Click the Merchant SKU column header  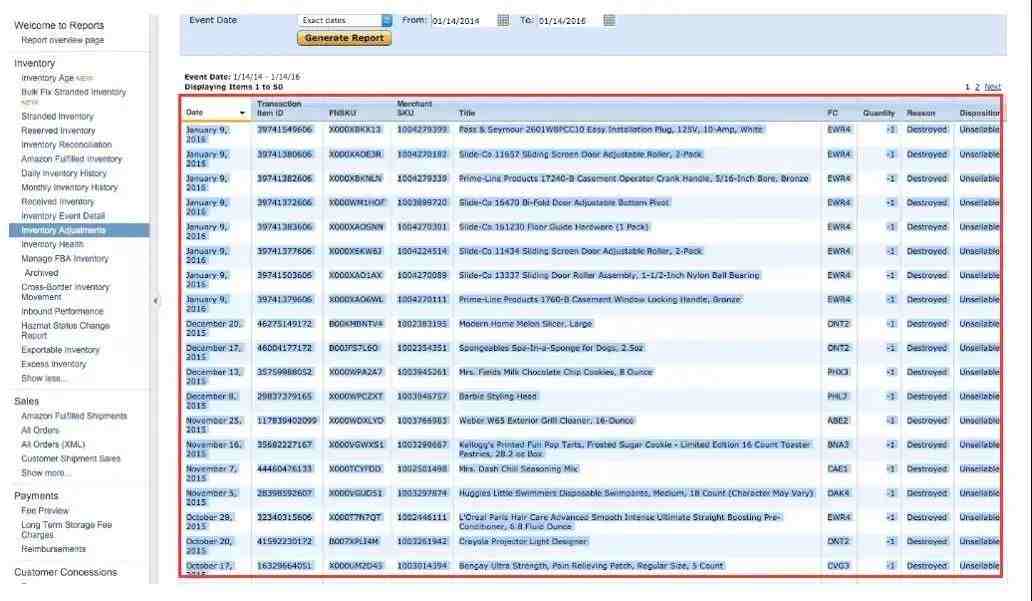click(x=414, y=109)
